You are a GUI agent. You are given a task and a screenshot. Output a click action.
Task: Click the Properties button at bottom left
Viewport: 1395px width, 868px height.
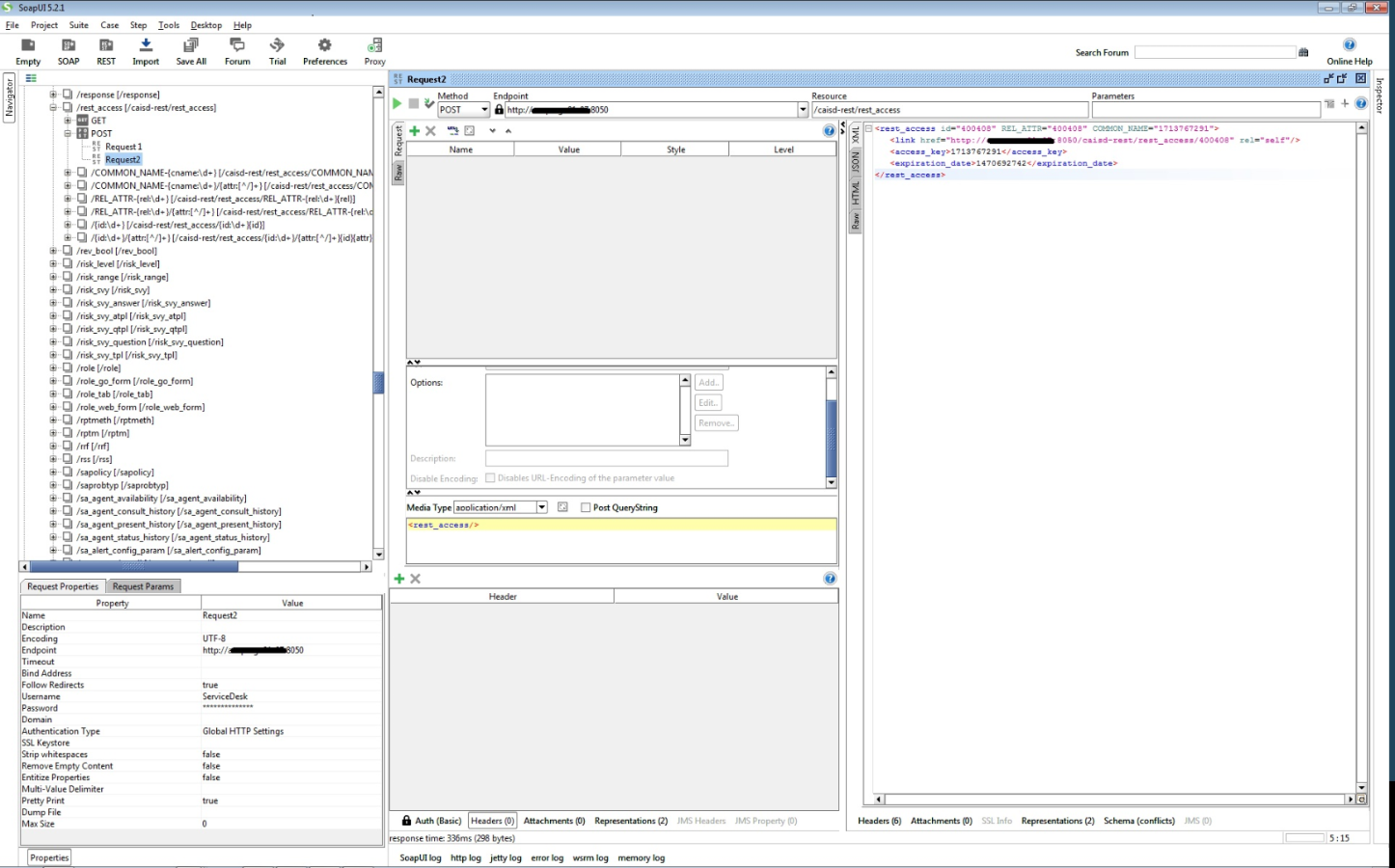click(x=49, y=857)
